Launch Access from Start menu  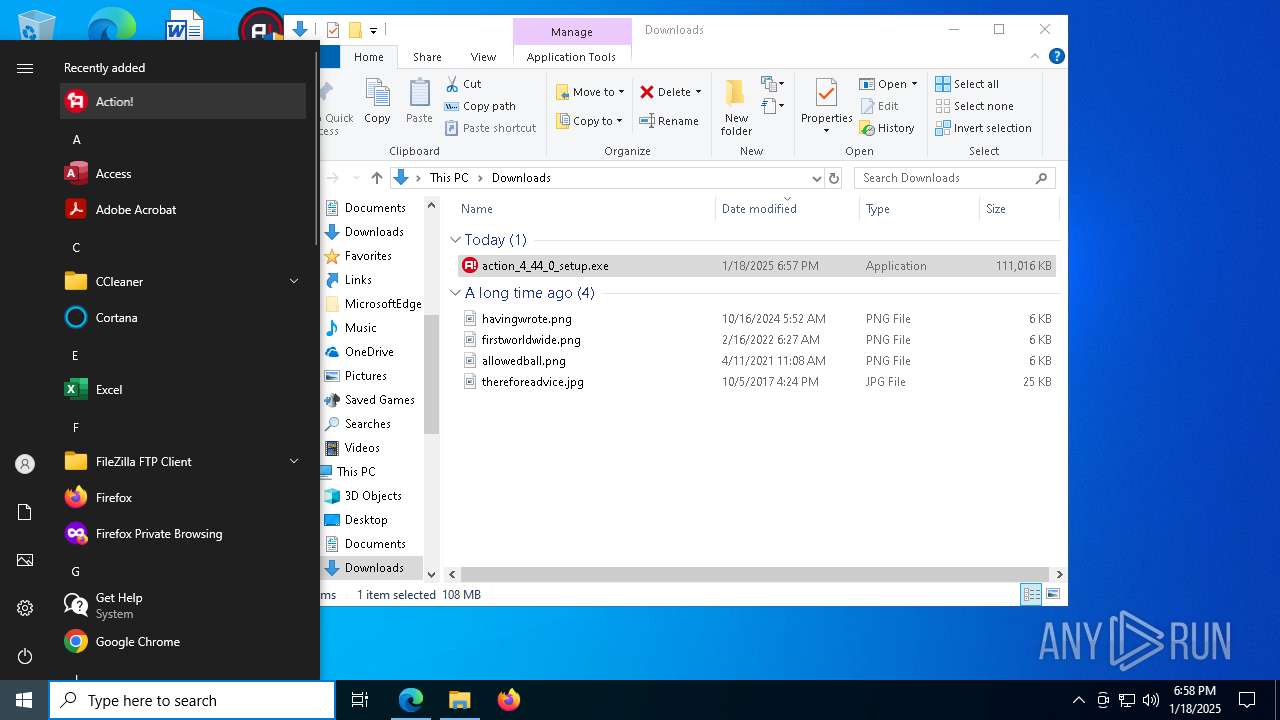[x=183, y=173]
